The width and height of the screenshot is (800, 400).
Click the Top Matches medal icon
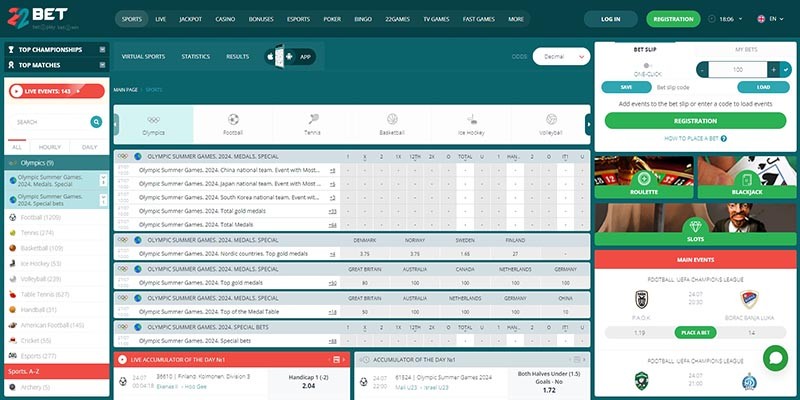[x=11, y=65]
